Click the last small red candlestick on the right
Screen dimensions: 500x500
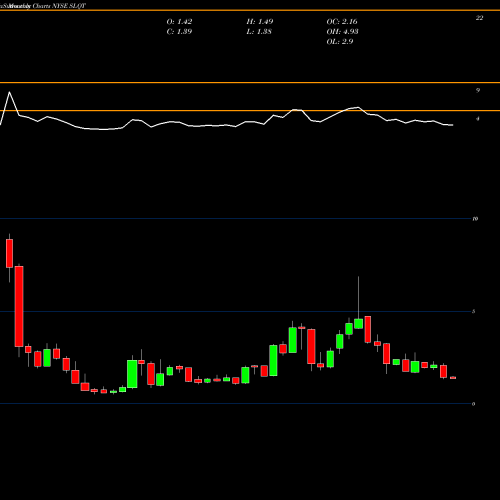click(x=453, y=378)
